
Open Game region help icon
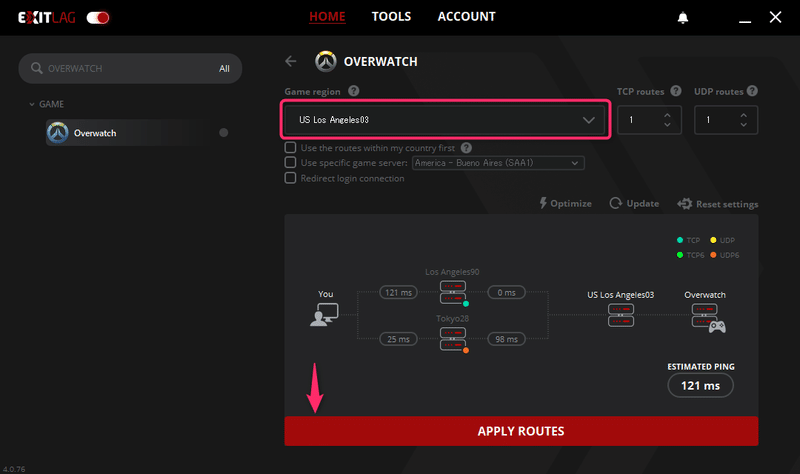[x=354, y=91]
